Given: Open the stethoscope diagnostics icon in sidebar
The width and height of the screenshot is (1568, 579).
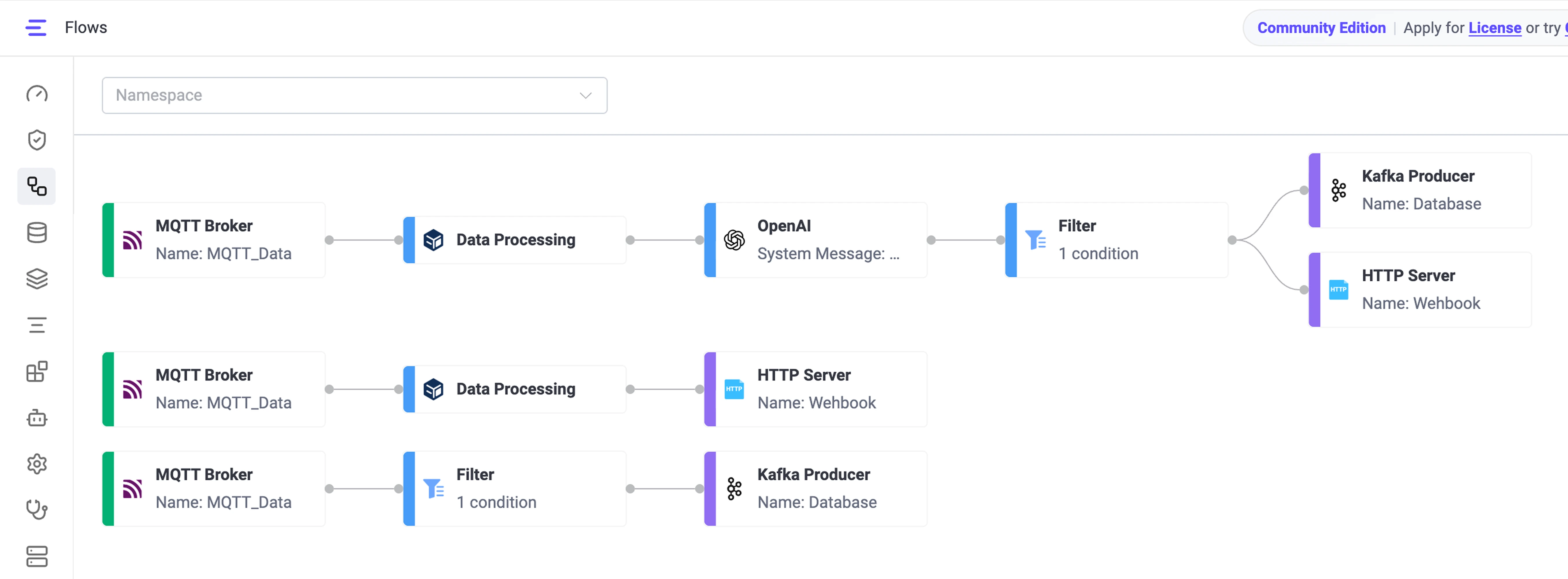Looking at the screenshot, I should click(36, 510).
